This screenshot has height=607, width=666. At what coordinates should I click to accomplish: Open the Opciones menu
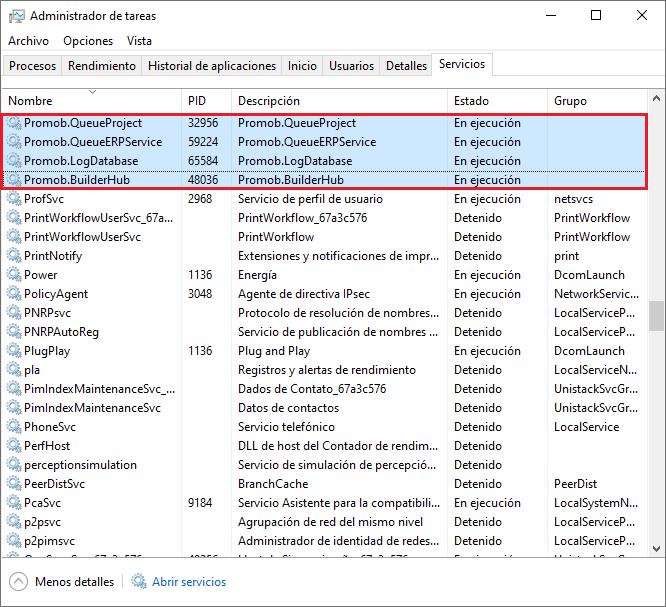[88, 41]
